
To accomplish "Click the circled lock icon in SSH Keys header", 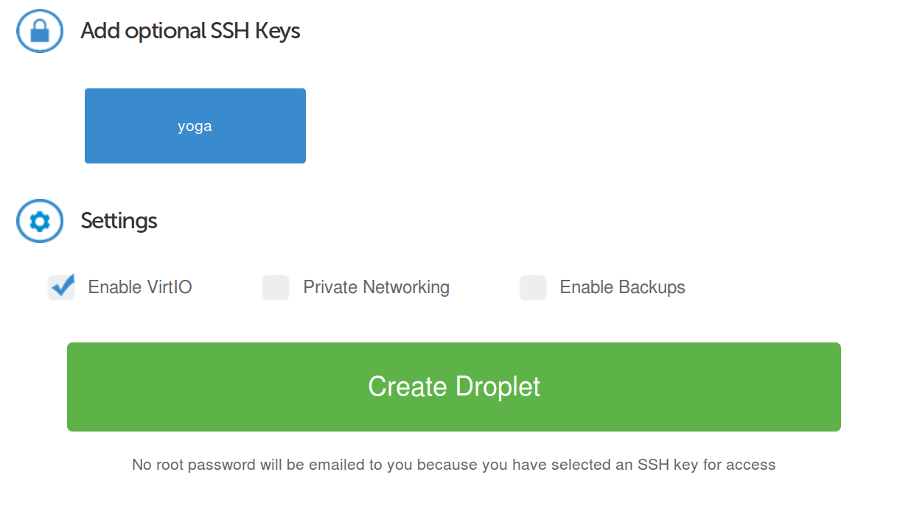I will [40, 31].
